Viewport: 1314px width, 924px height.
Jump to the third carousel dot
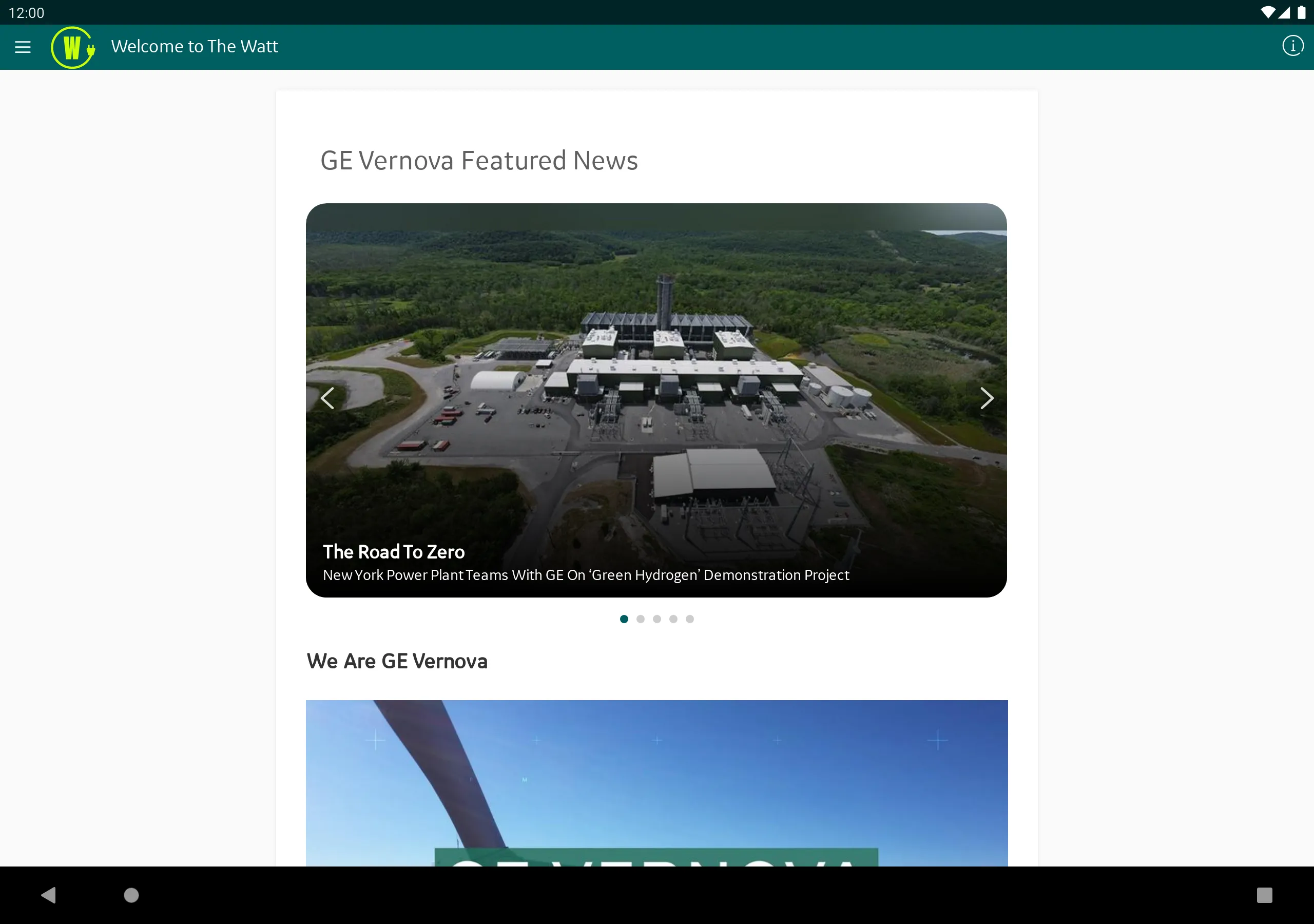[657, 619]
